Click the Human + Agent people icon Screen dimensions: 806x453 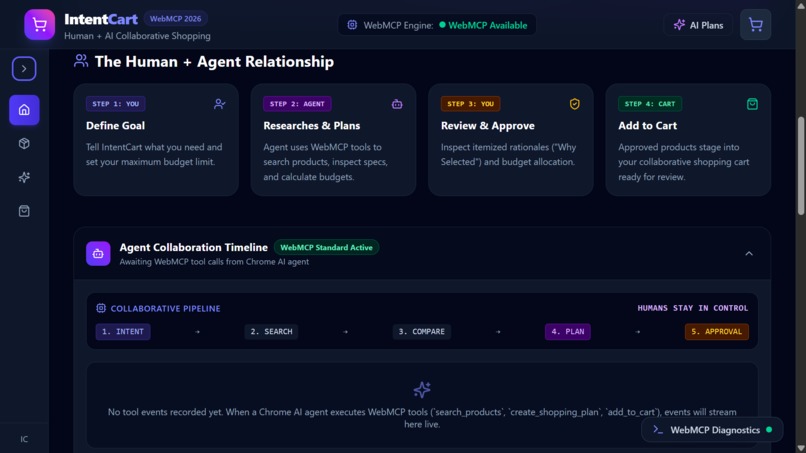[x=81, y=61]
